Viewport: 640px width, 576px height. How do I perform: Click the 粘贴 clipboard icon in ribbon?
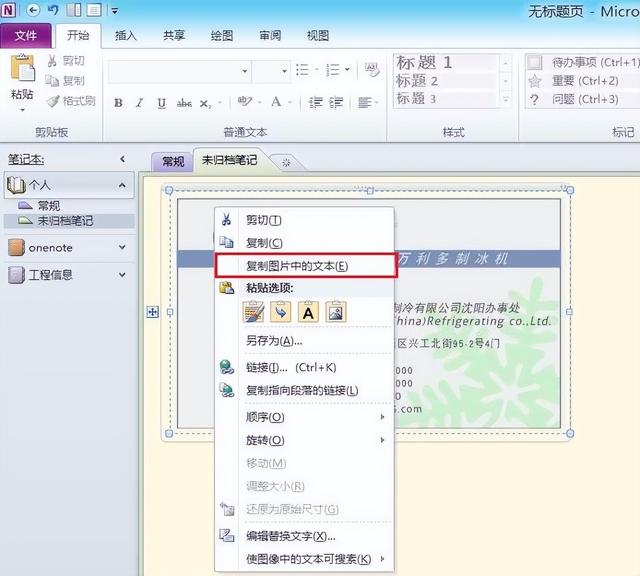click(x=22, y=67)
